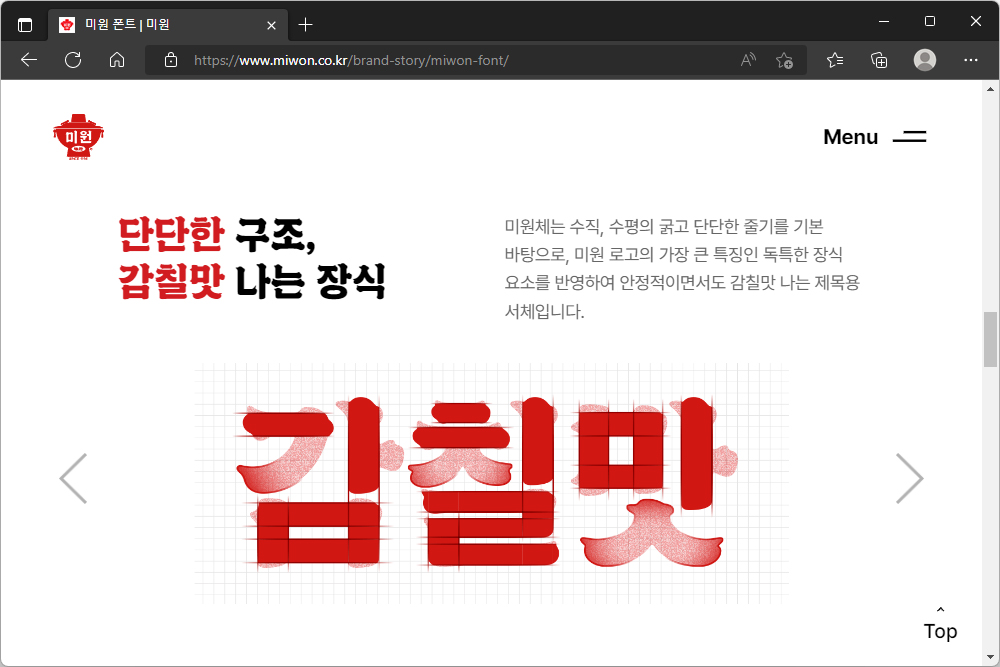Screen dimensions: 1000x667
Task: Close the 미원 폰트 tab
Action: [271, 25]
